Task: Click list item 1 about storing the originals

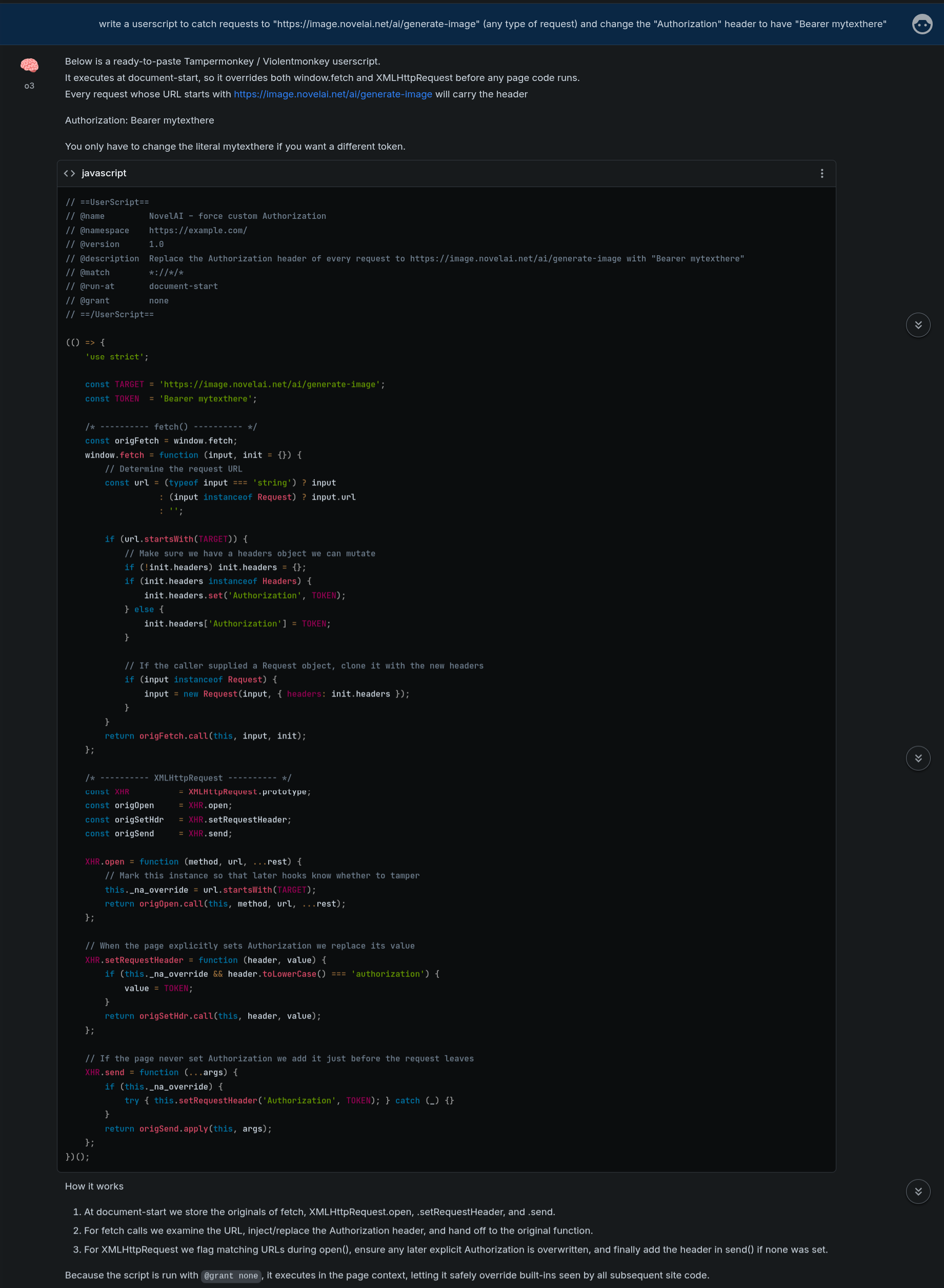Action: (x=319, y=1212)
